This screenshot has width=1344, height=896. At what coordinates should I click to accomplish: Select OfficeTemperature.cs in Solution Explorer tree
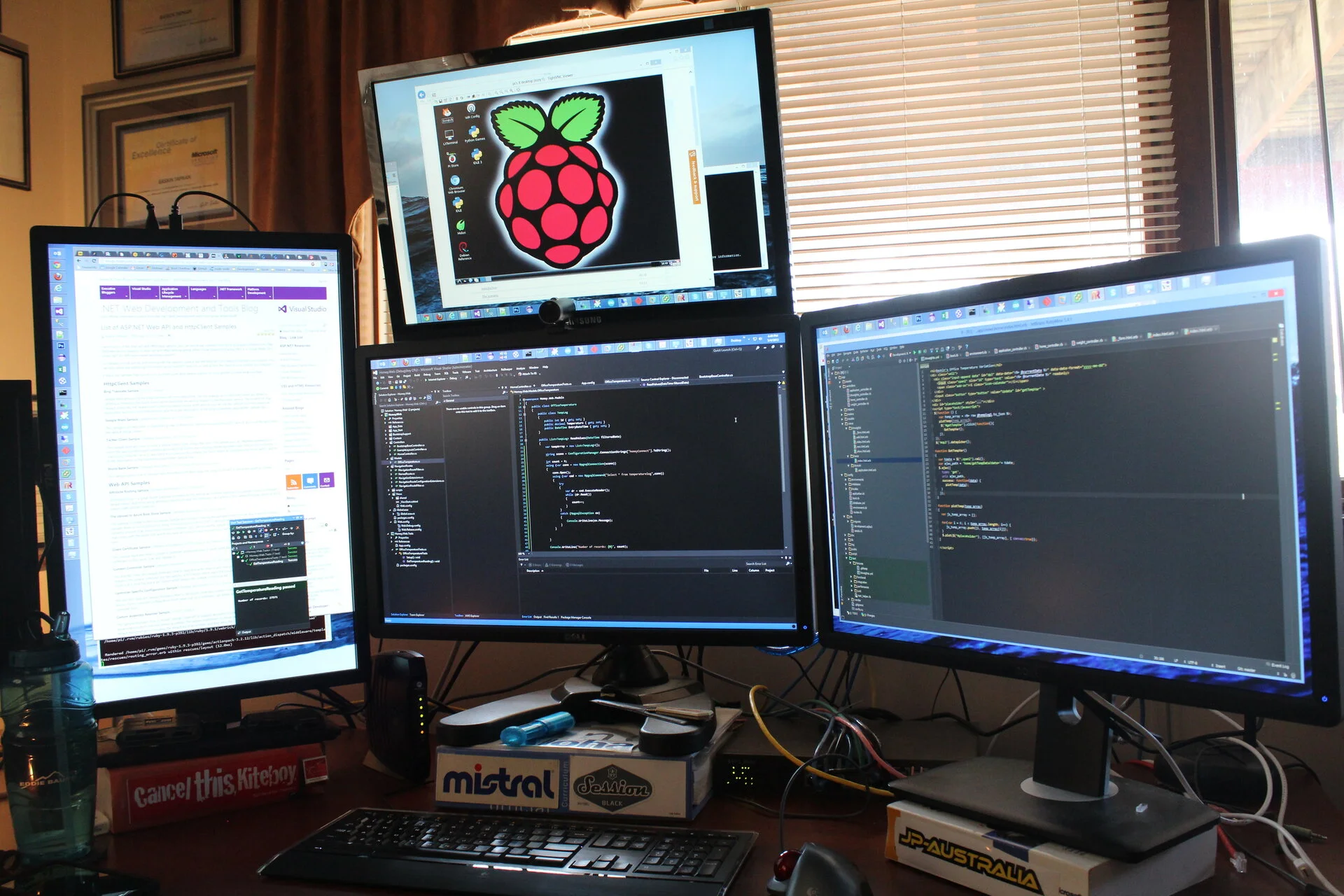(x=409, y=462)
